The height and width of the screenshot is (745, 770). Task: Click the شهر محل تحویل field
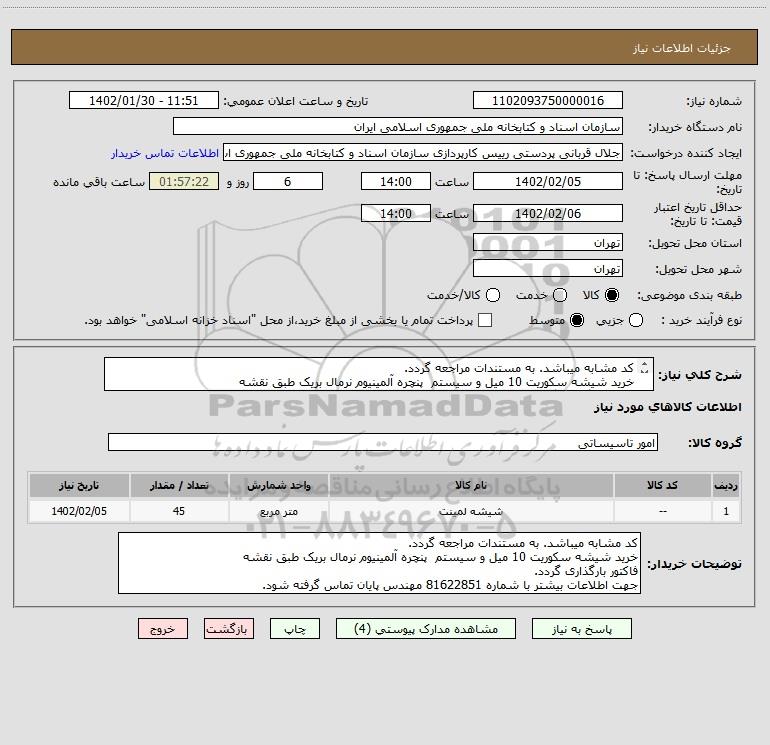point(548,269)
